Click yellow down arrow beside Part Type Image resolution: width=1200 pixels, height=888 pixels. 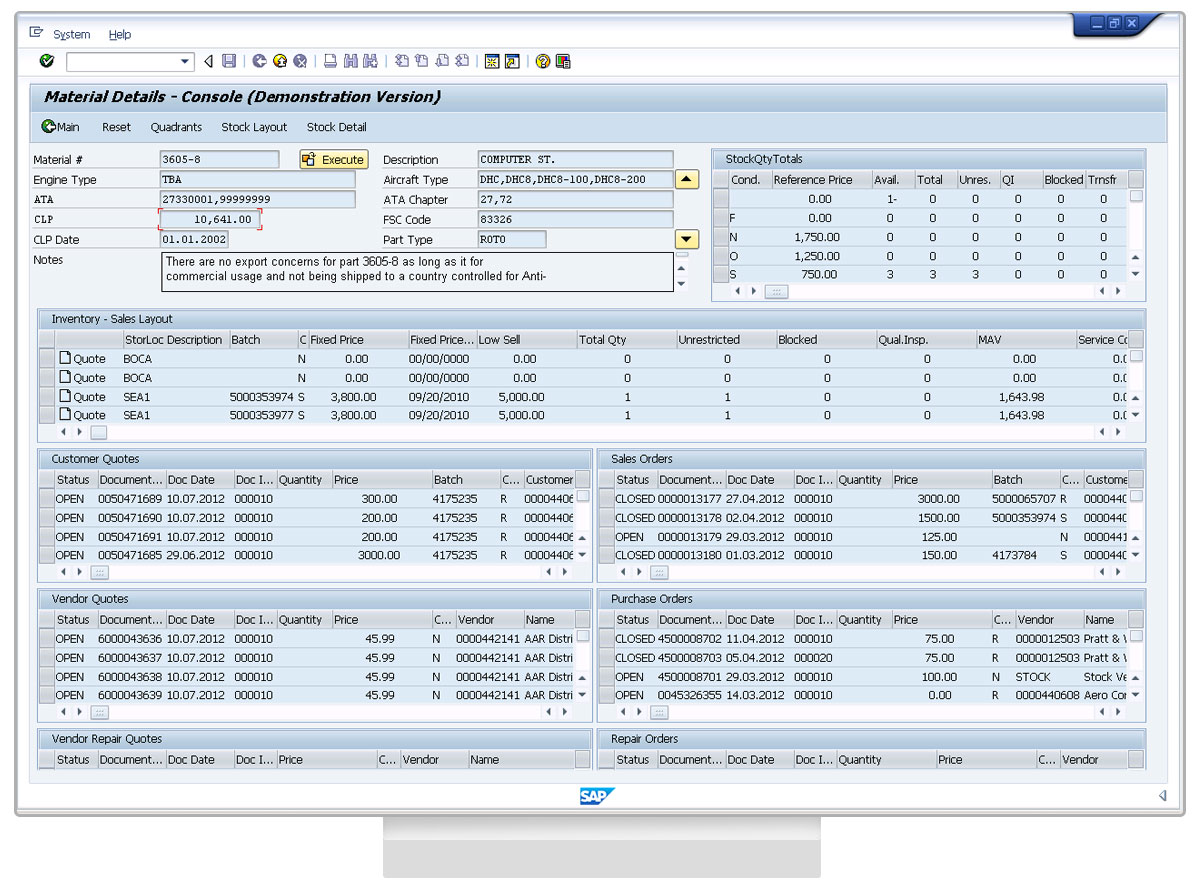[x=686, y=240]
